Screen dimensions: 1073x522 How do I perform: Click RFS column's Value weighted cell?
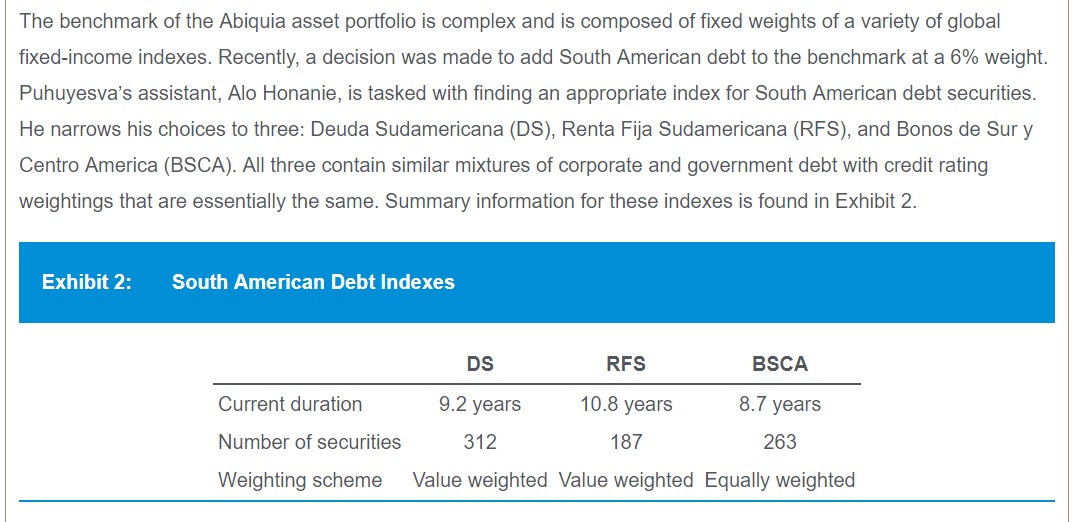pos(626,480)
